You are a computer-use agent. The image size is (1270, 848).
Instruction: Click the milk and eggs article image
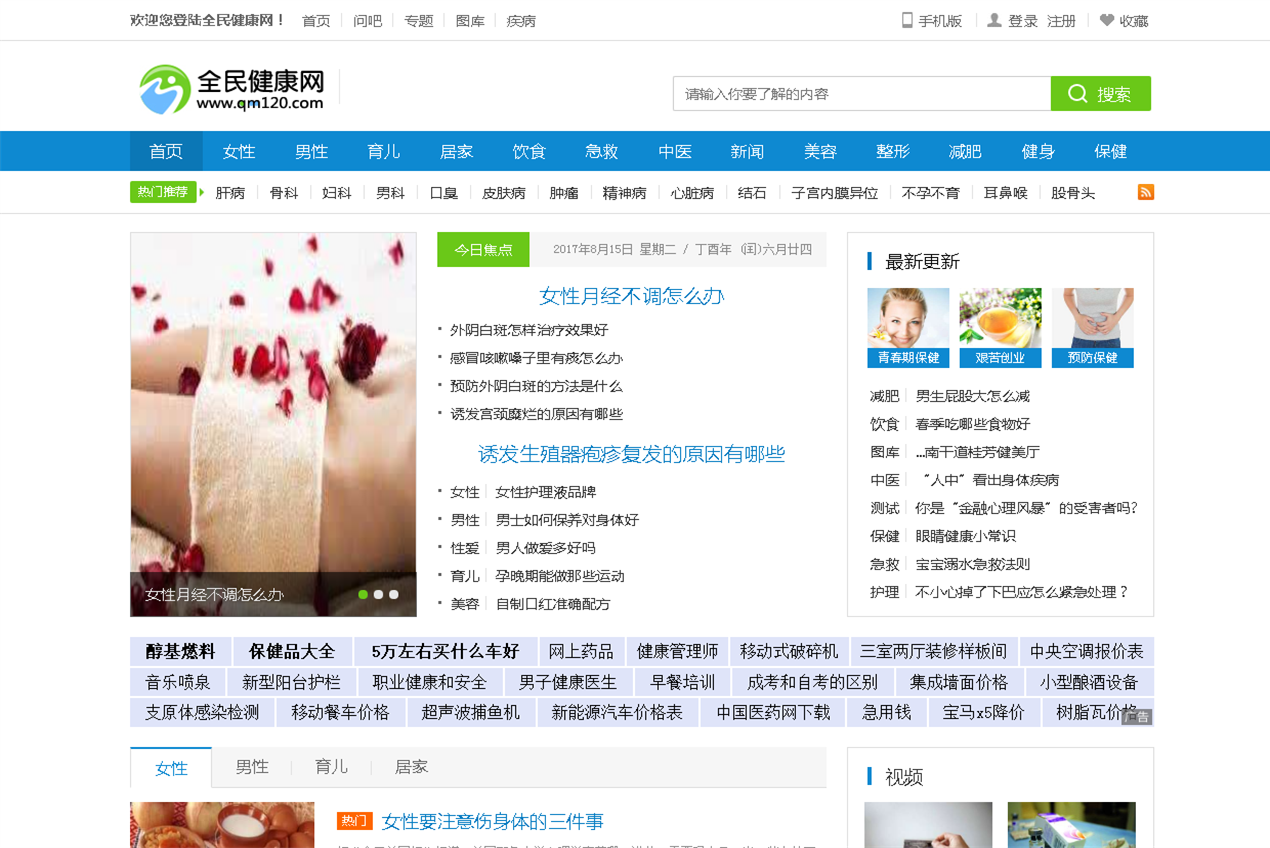[x=222, y=825]
